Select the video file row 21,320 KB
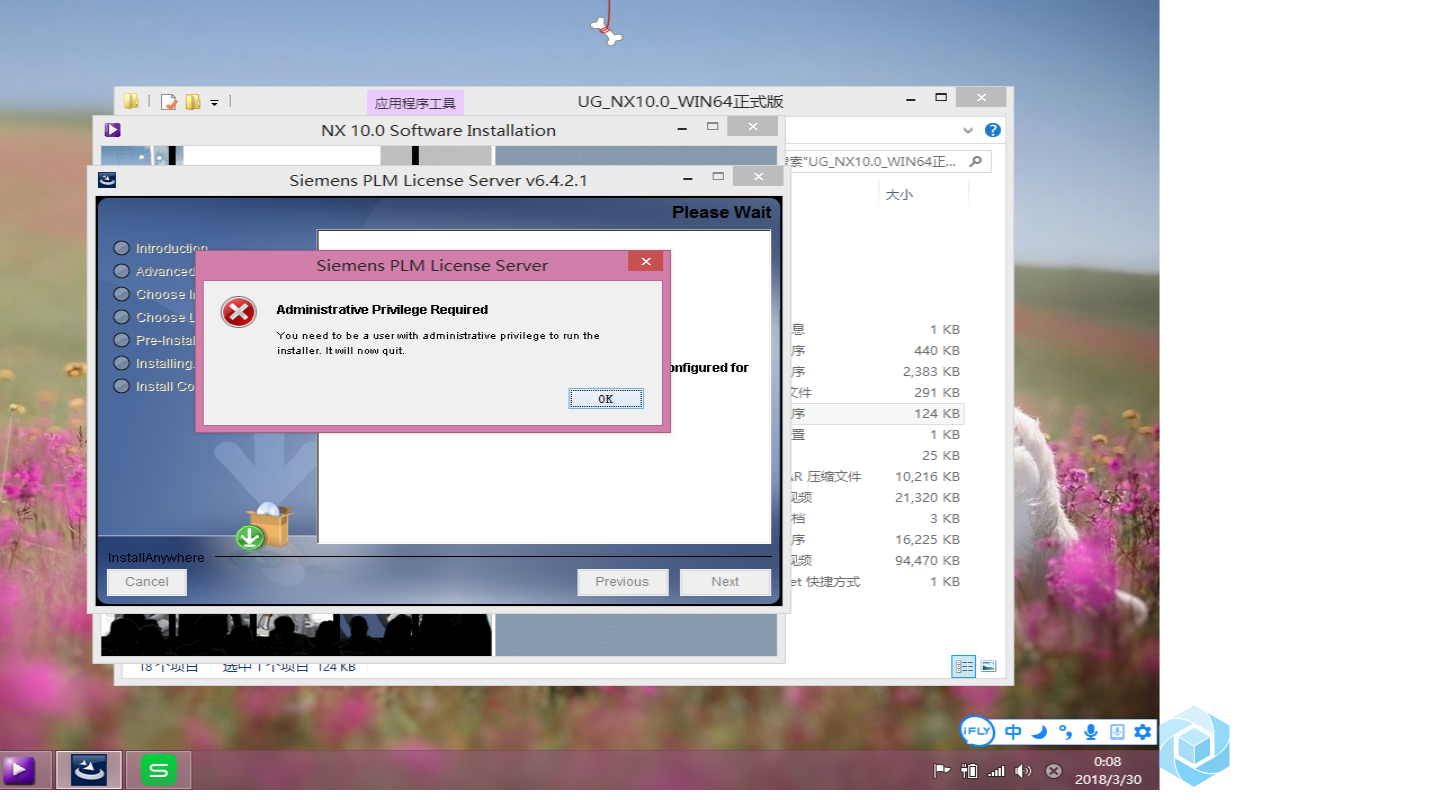1441x800 pixels. pos(876,498)
